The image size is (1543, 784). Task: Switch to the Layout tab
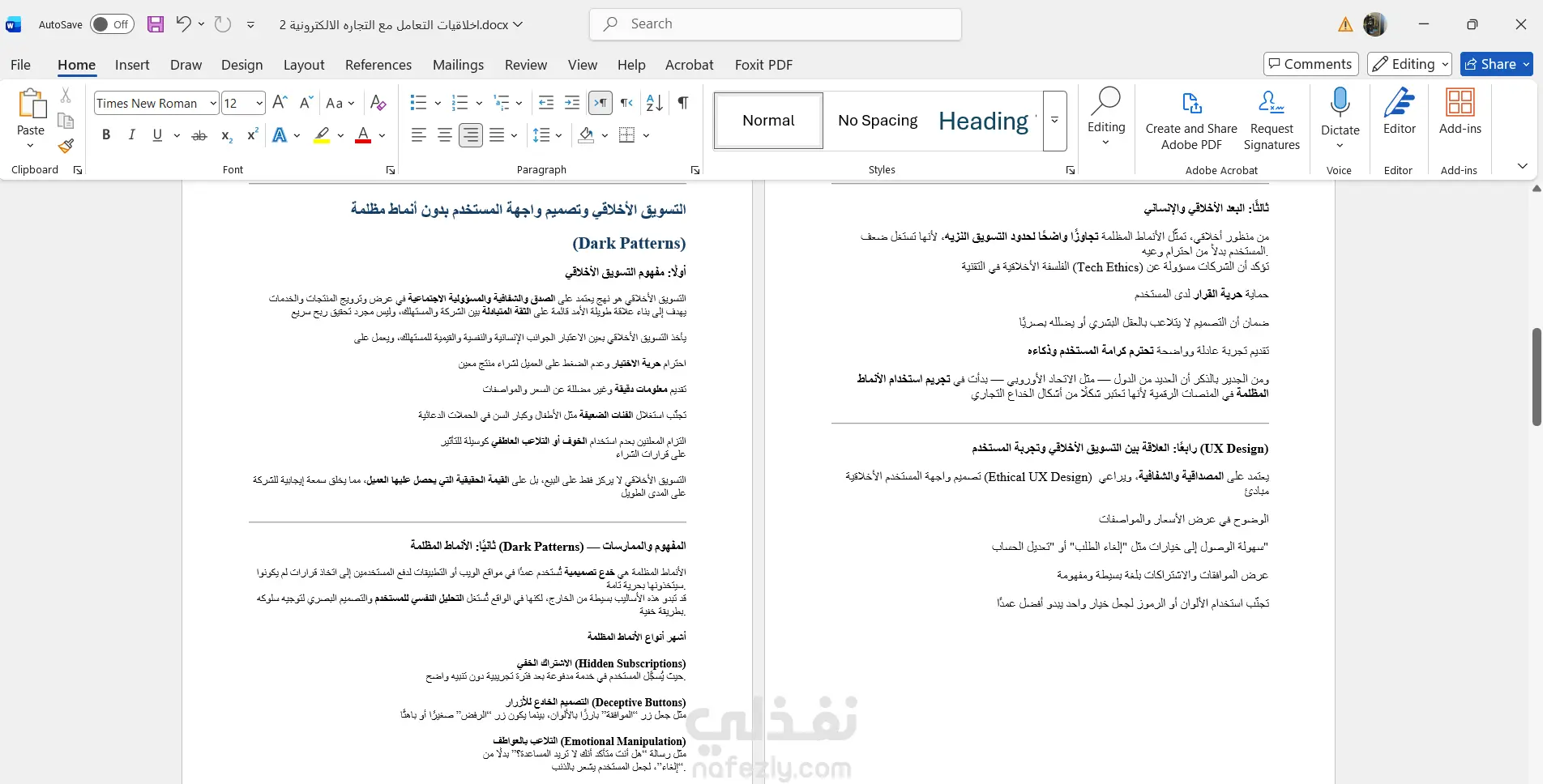tap(304, 65)
